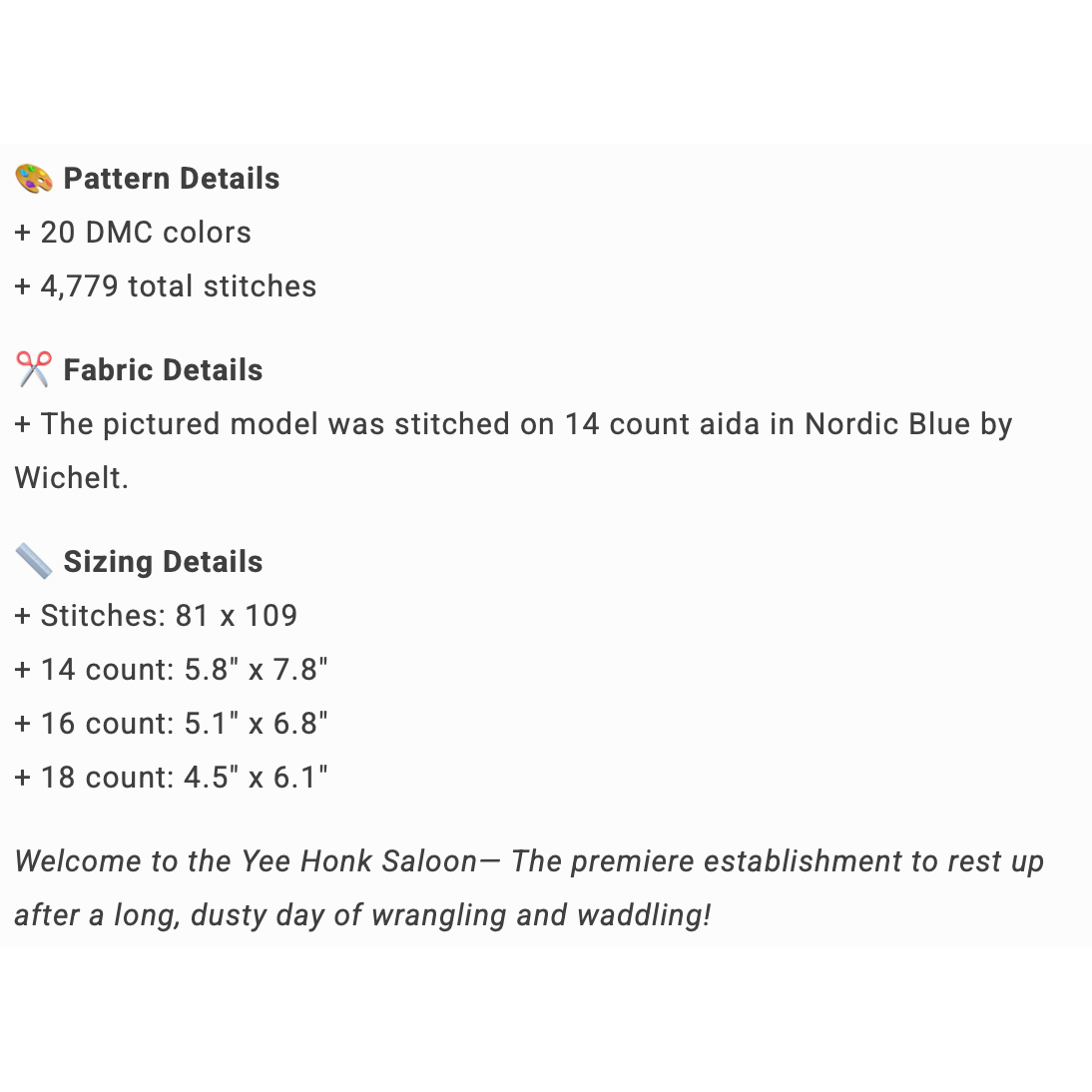The height and width of the screenshot is (1092, 1092).
Task: Click the 'Yee Honk Saloon' name
Action: tap(359, 861)
